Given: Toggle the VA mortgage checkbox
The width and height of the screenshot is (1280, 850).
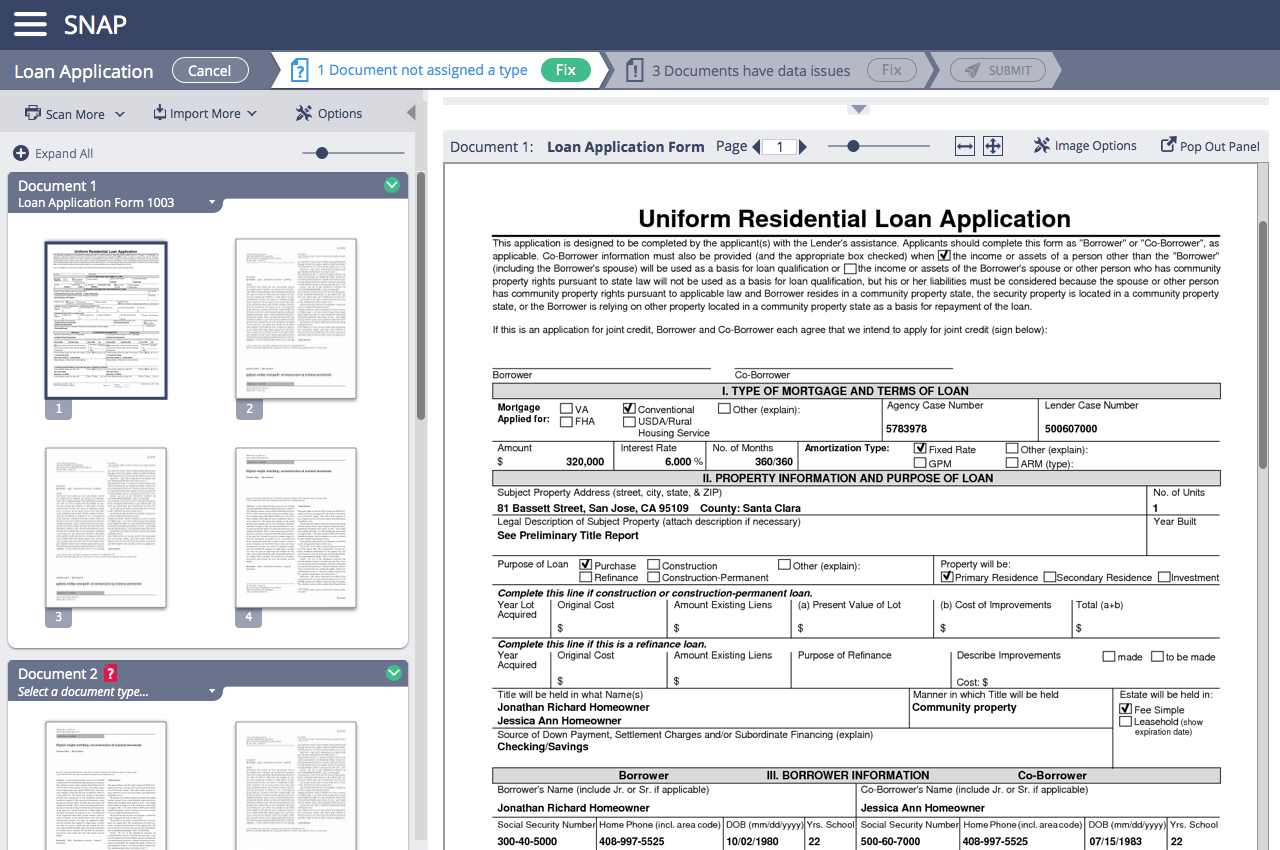Looking at the screenshot, I should (x=567, y=409).
